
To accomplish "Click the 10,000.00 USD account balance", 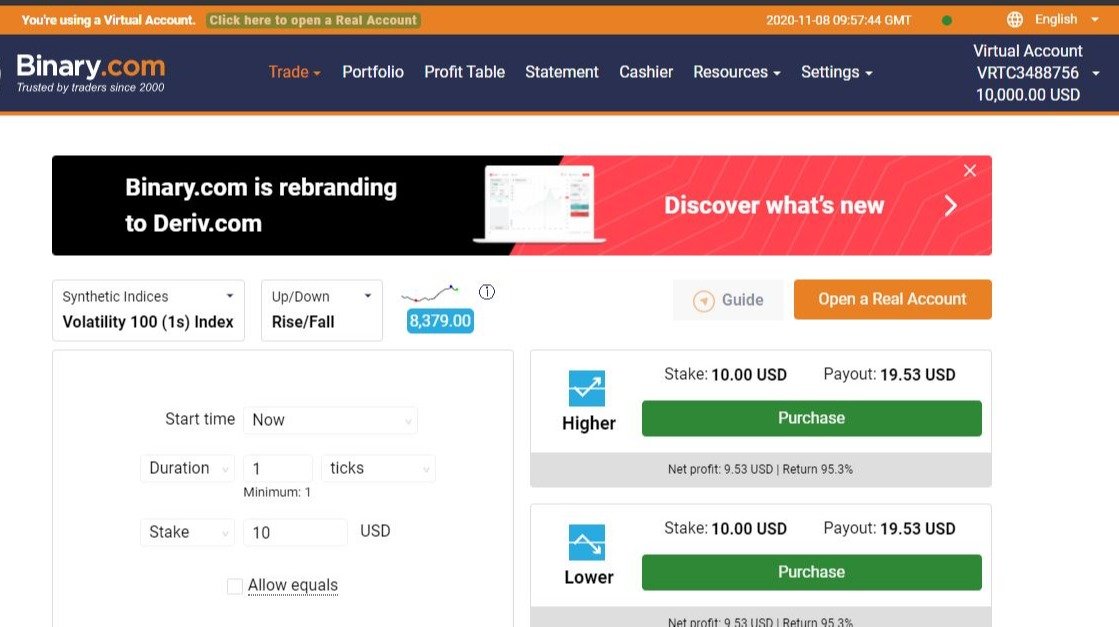I will coord(1028,95).
